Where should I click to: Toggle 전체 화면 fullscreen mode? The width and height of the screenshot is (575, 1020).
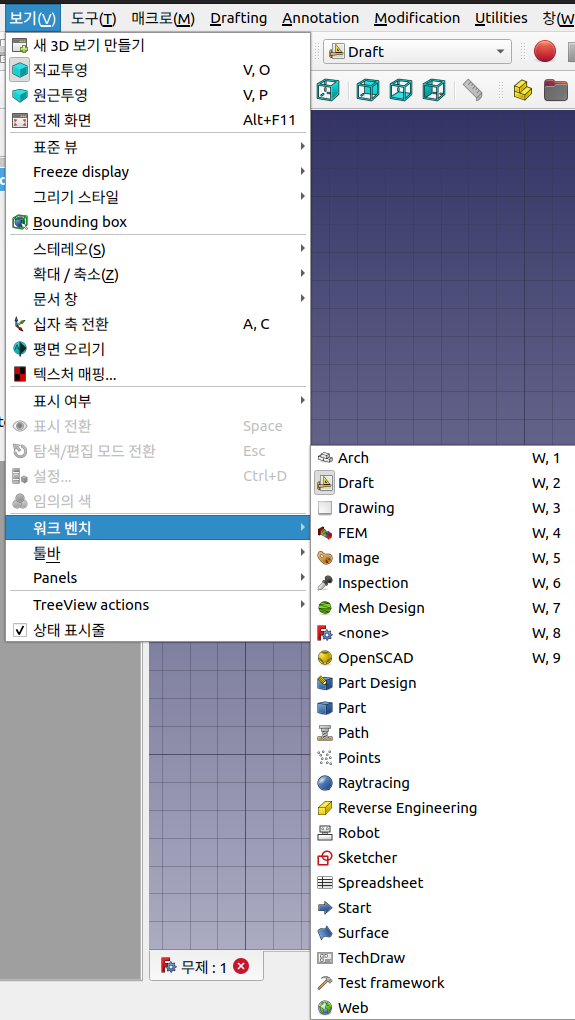coord(158,120)
